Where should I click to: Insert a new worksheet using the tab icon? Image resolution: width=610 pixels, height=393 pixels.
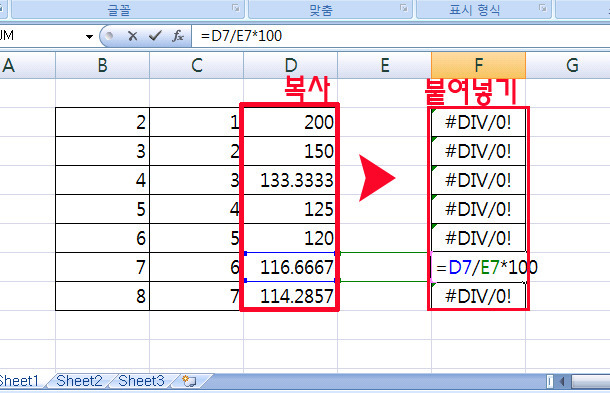pos(189,381)
